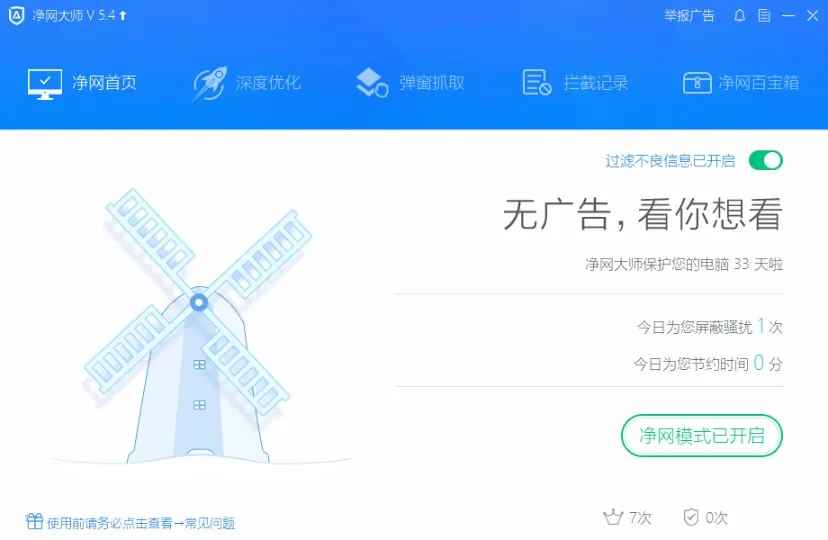Click the monitor icon for 净网首页
Screen dimensions: 828x540
[x=45, y=83]
